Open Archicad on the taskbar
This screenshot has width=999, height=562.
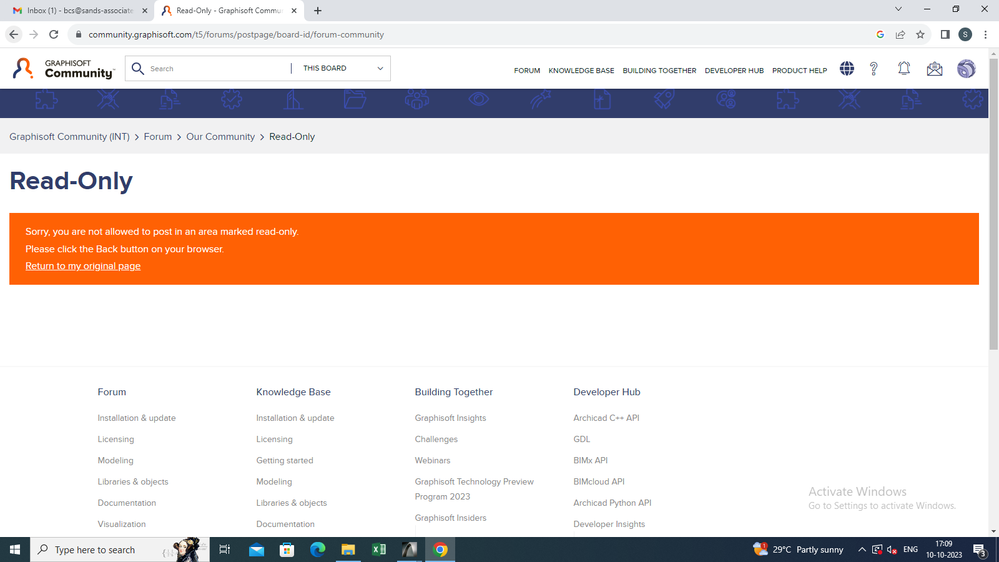point(409,549)
